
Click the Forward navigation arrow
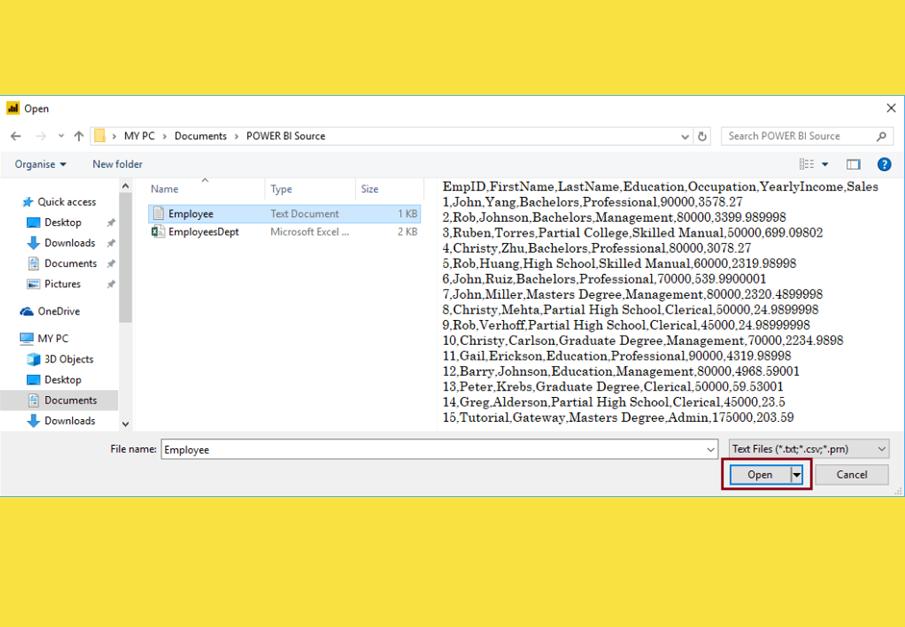(x=40, y=136)
